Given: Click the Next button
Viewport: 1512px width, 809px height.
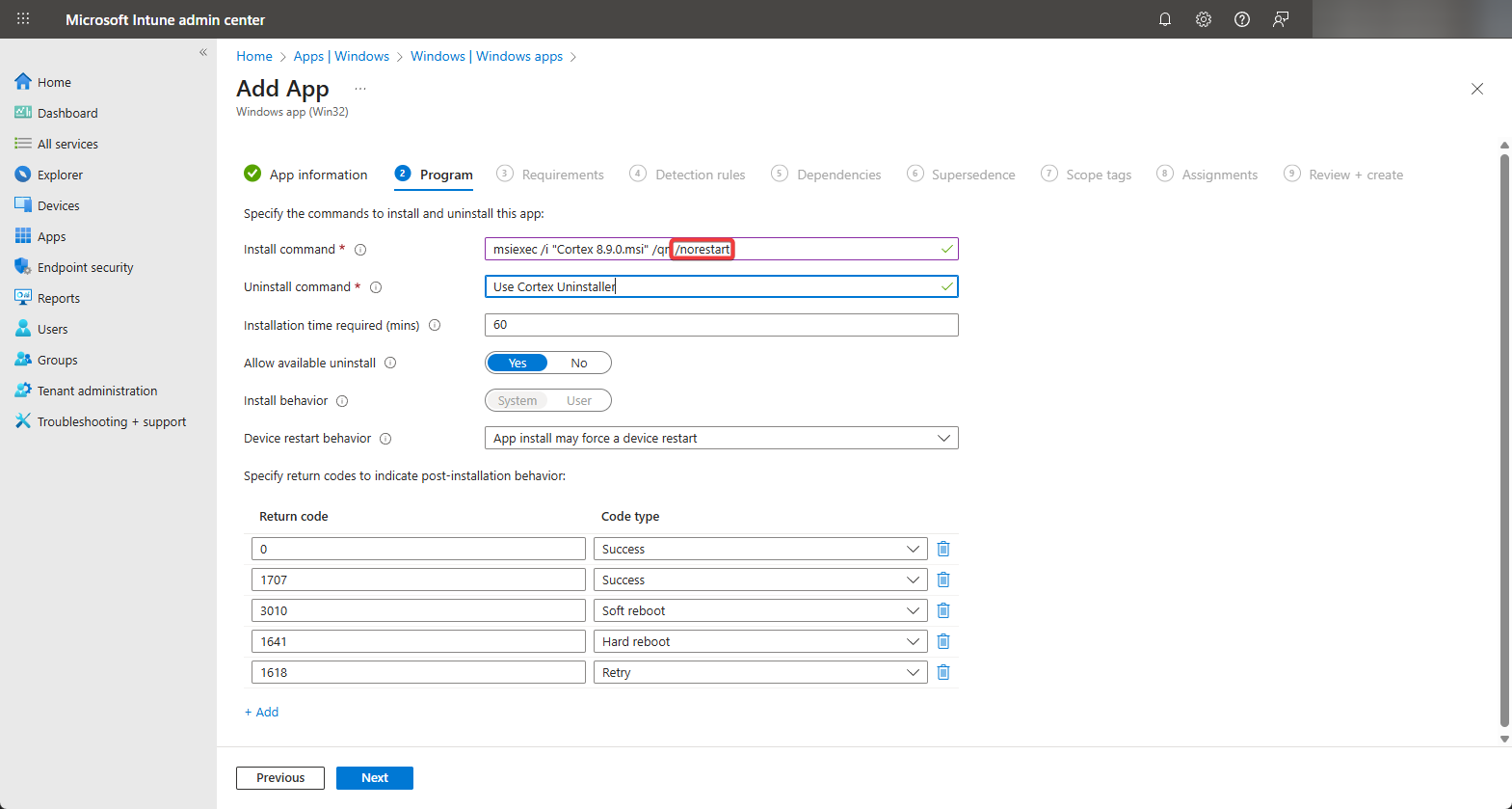Looking at the screenshot, I should pyautogui.click(x=375, y=778).
